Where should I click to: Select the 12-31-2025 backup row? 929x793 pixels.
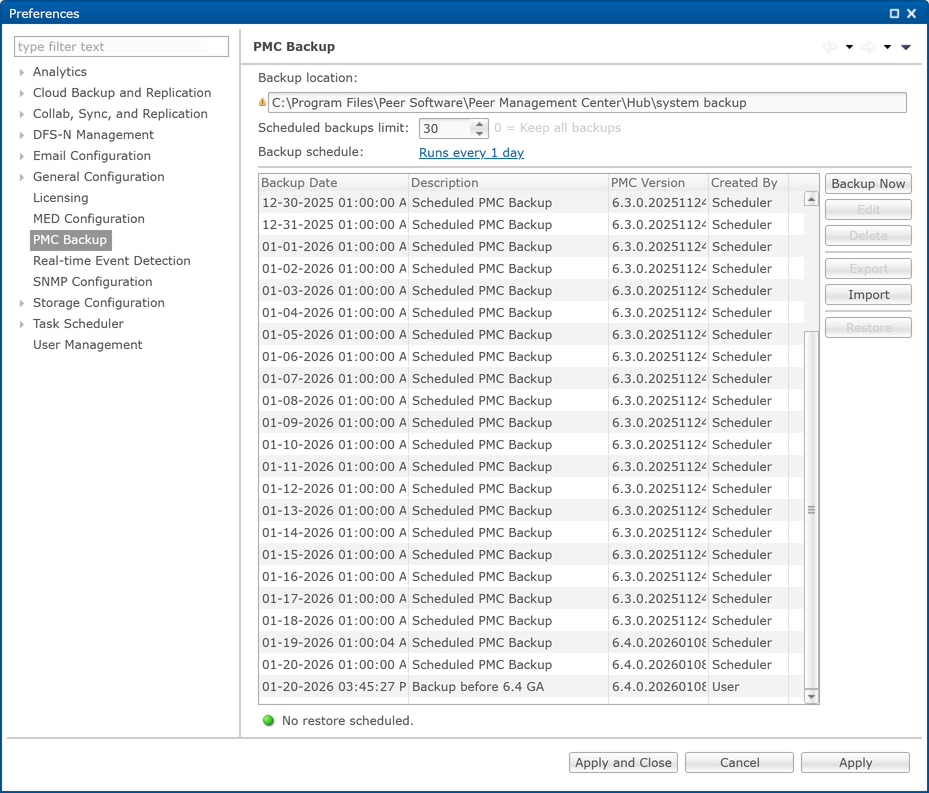point(531,225)
